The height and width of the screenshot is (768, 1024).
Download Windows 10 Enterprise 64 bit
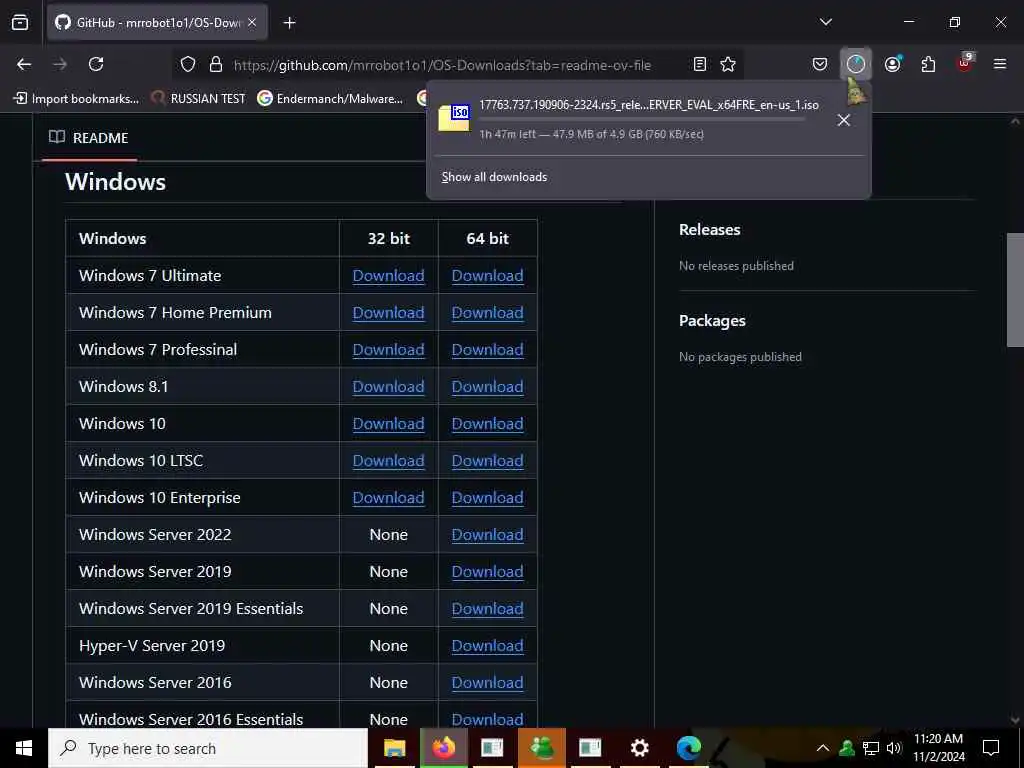click(x=487, y=498)
